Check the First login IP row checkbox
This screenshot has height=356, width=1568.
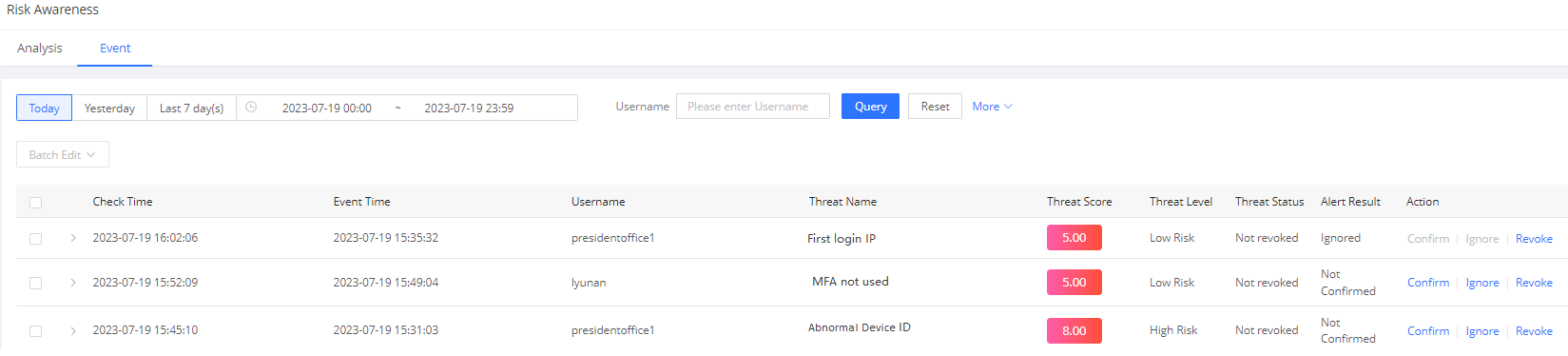pos(36,239)
